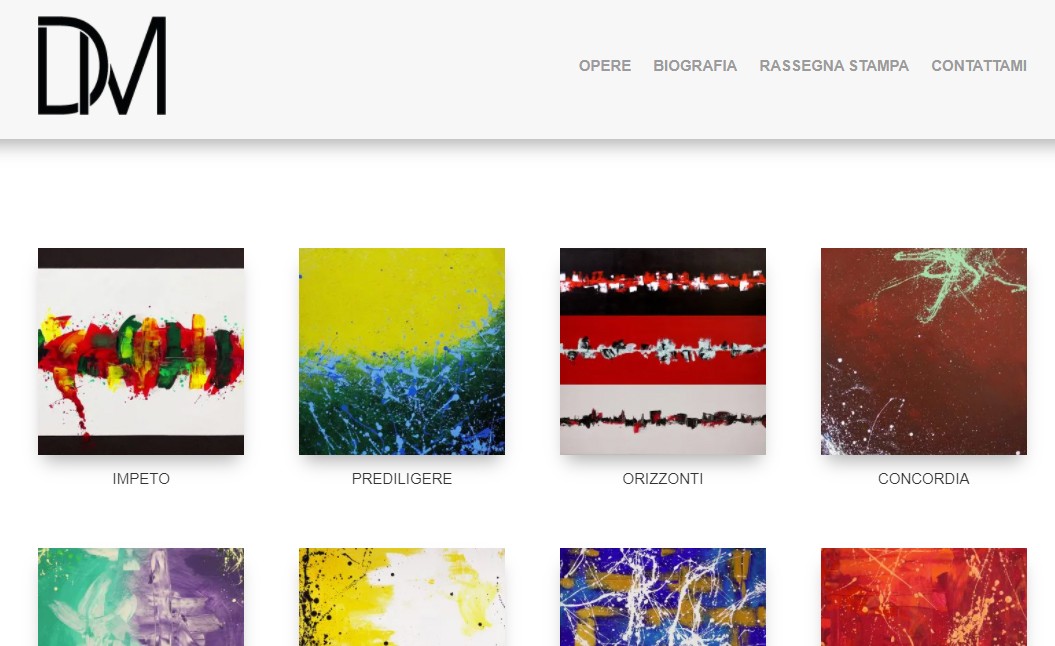Click the DM logo in header
The image size is (1055, 646).
pyautogui.click(x=102, y=65)
